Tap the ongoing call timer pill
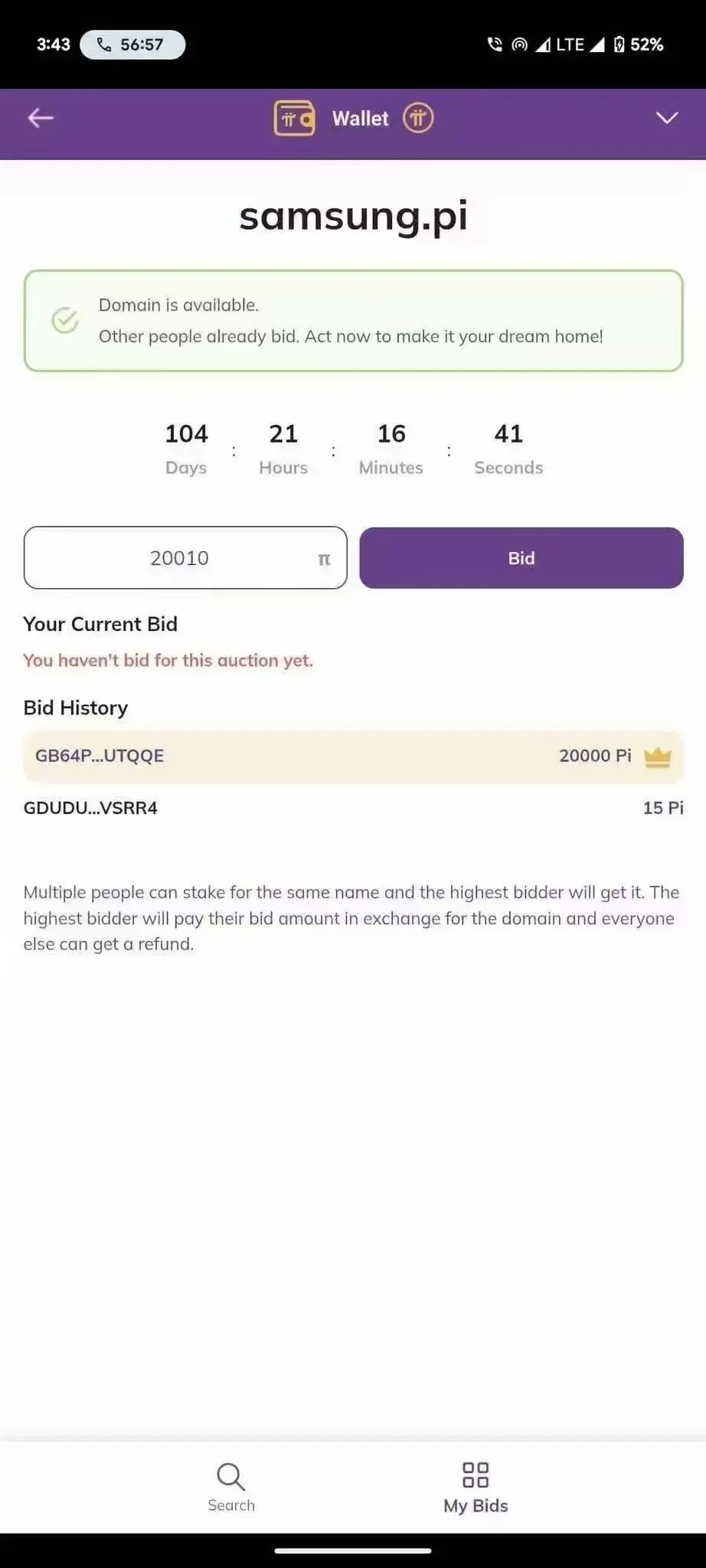Viewport: 706px width, 1568px height. pos(132,44)
